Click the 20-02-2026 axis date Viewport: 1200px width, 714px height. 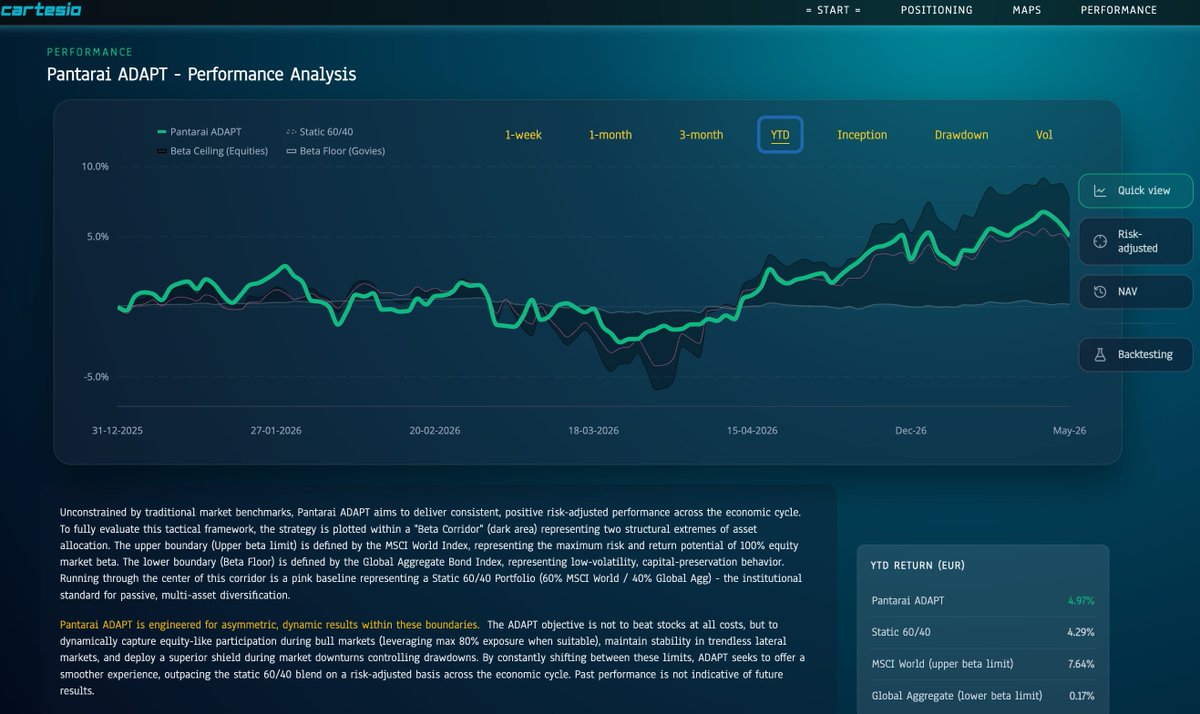pos(435,430)
